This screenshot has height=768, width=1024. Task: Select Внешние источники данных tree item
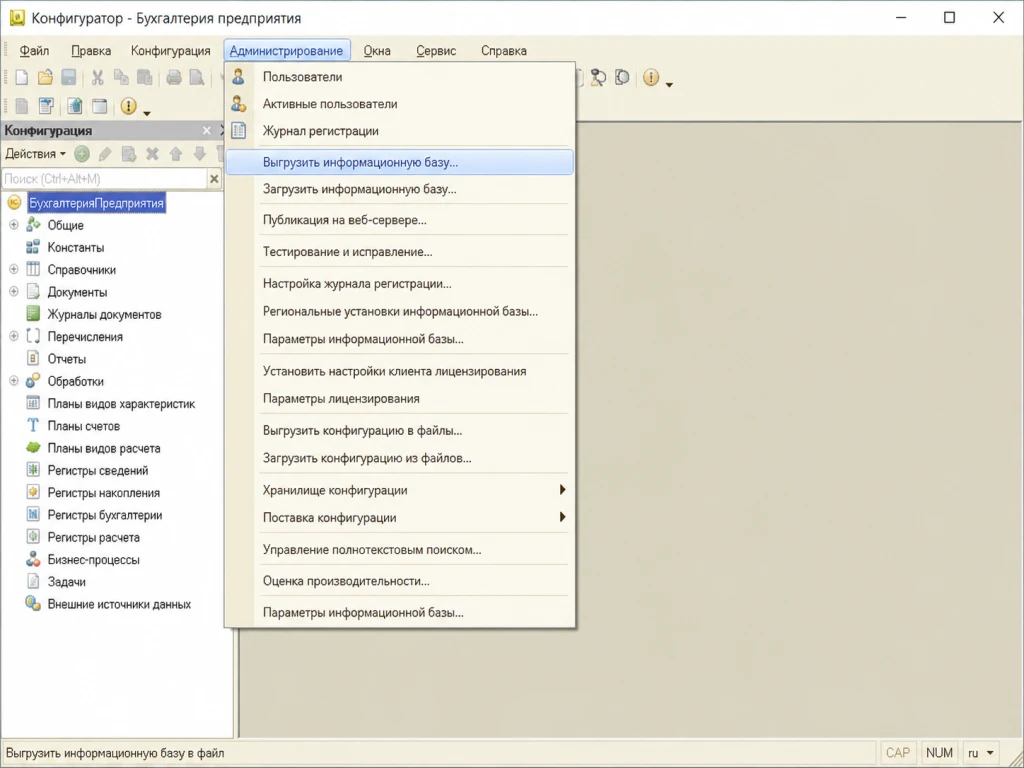[119, 604]
